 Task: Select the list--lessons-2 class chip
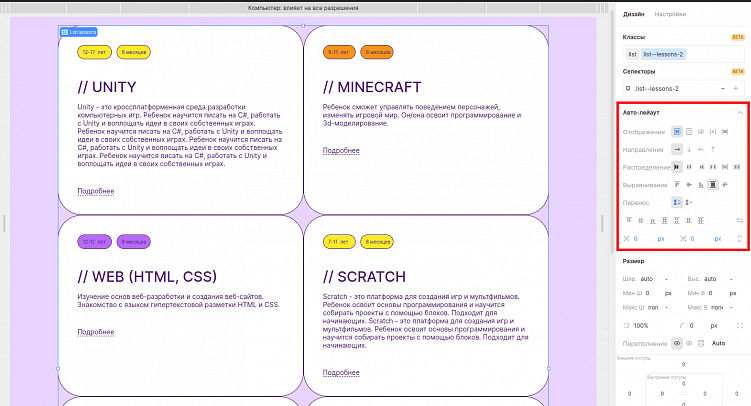(x=663, y=54)
